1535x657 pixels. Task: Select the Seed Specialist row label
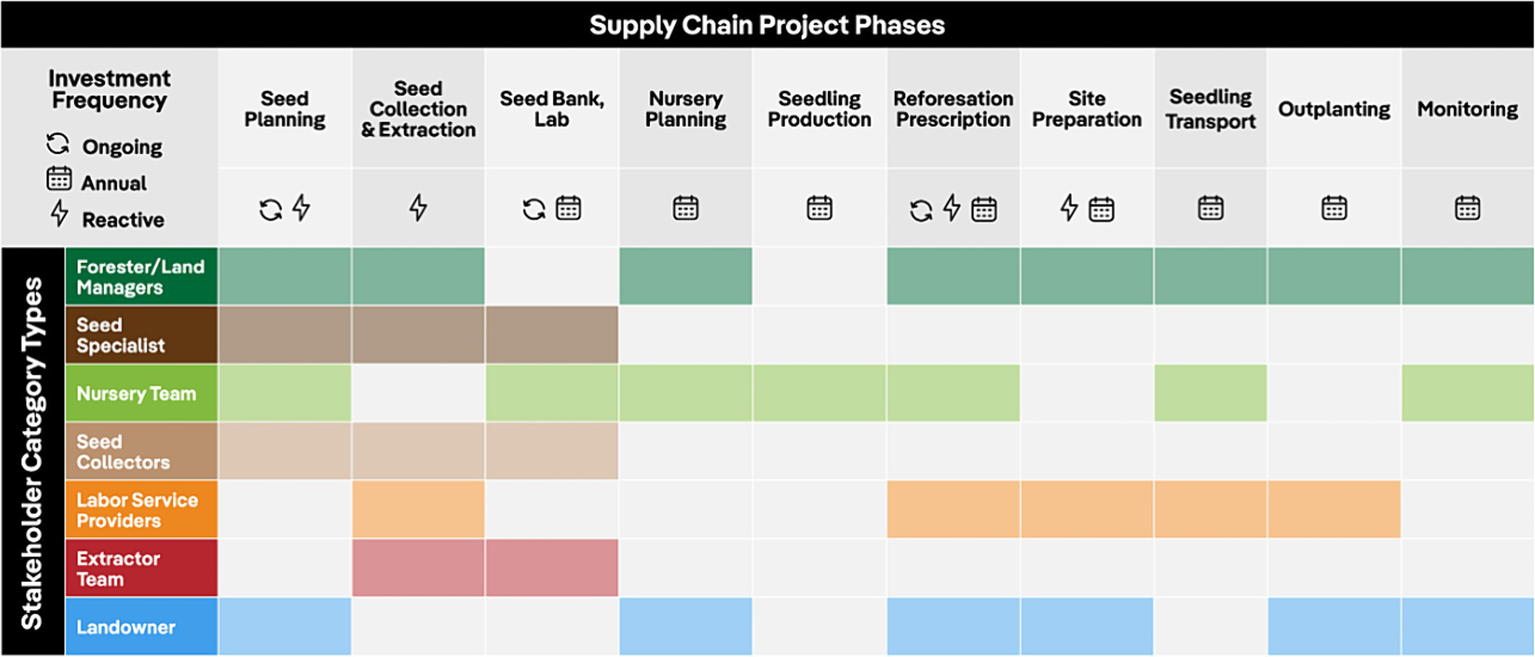(140, 335)
